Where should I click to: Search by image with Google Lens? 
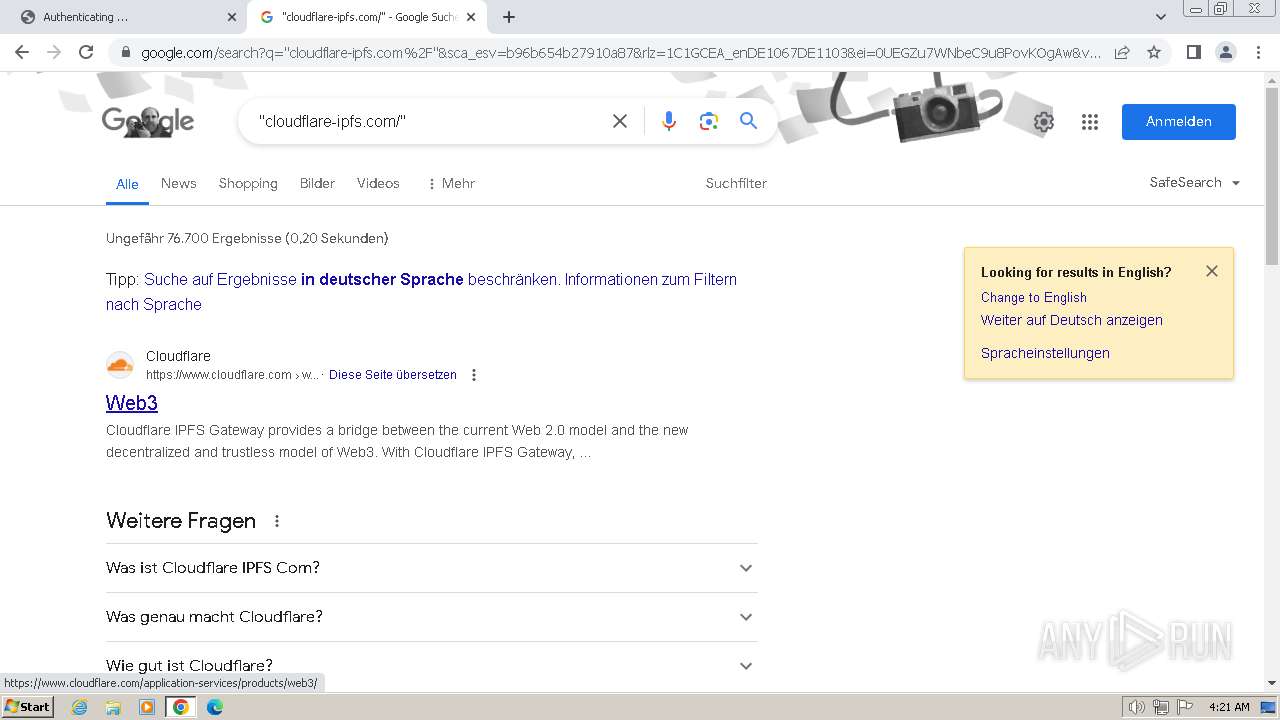coord(709,121)
